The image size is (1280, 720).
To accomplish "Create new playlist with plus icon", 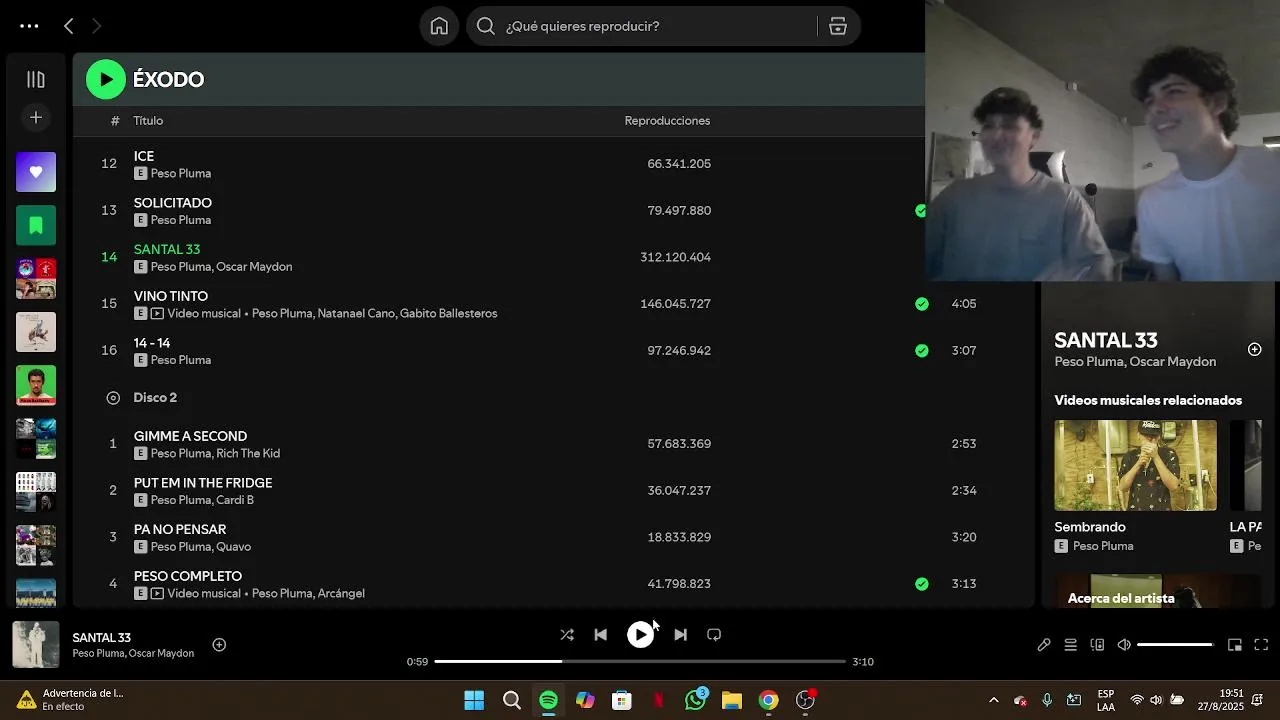I will pyautogui.click(x=36, y=118).
